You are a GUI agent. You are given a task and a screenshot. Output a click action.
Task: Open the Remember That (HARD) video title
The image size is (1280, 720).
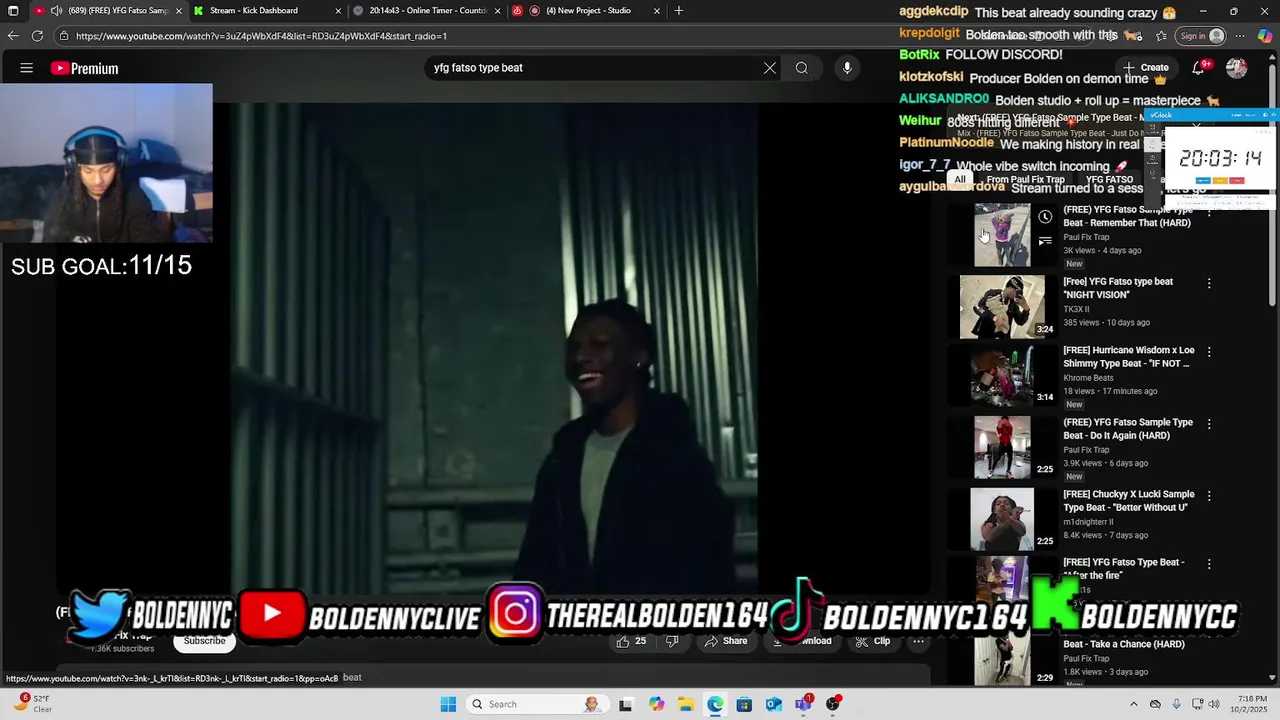1128,216
